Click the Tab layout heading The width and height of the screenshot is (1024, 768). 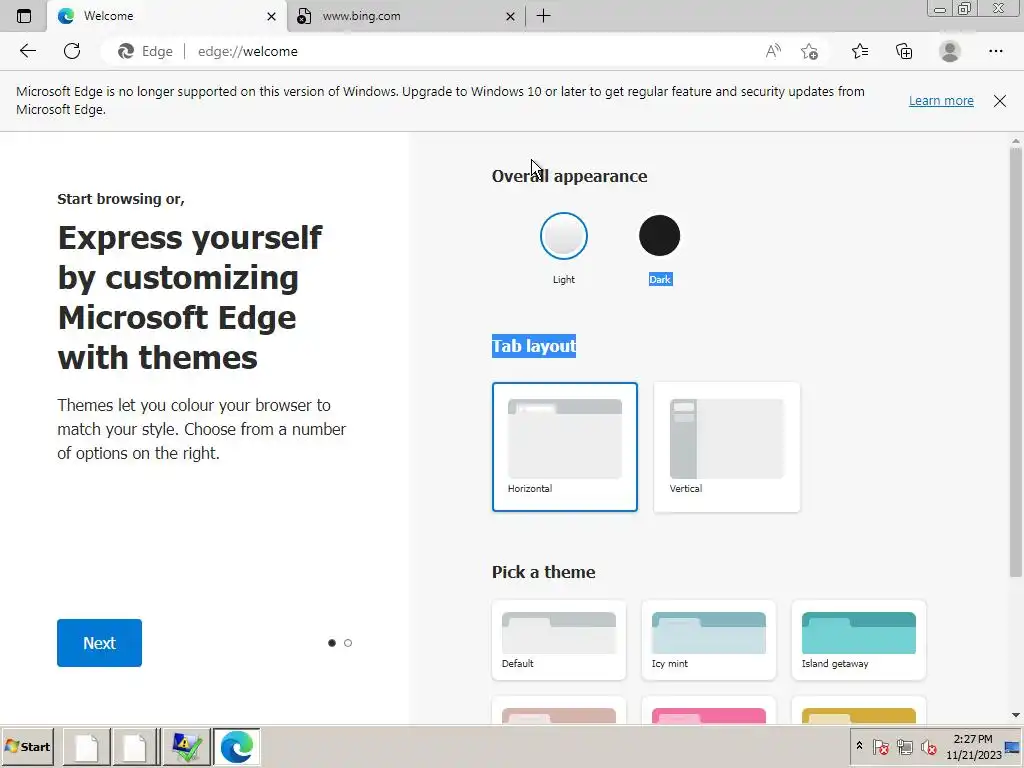534,345
